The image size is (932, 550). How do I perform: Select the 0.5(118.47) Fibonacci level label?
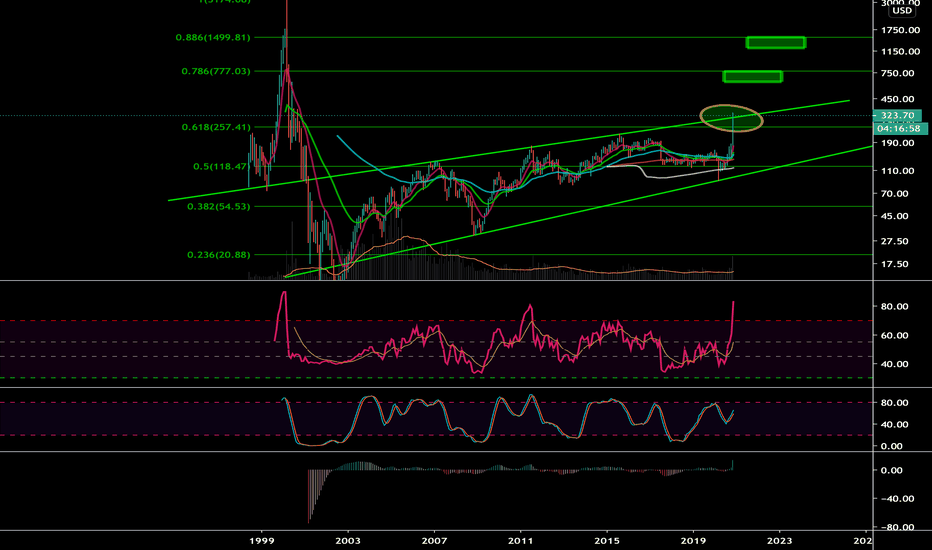tap(221, 166)
